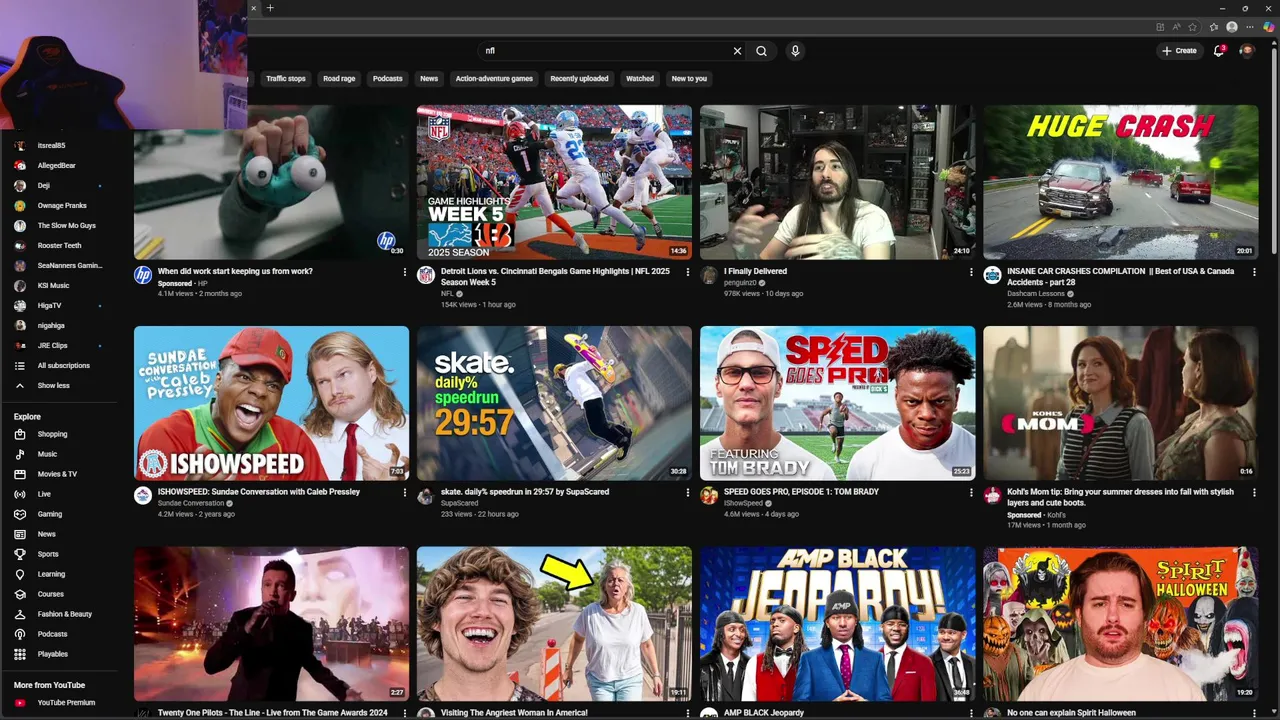Open more options for HP sponsored video
Screen dimensions: 1280x720
(405, 272)
